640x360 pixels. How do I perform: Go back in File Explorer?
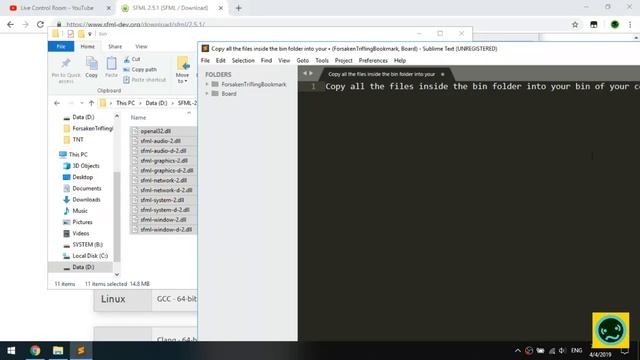pos(57,103)
